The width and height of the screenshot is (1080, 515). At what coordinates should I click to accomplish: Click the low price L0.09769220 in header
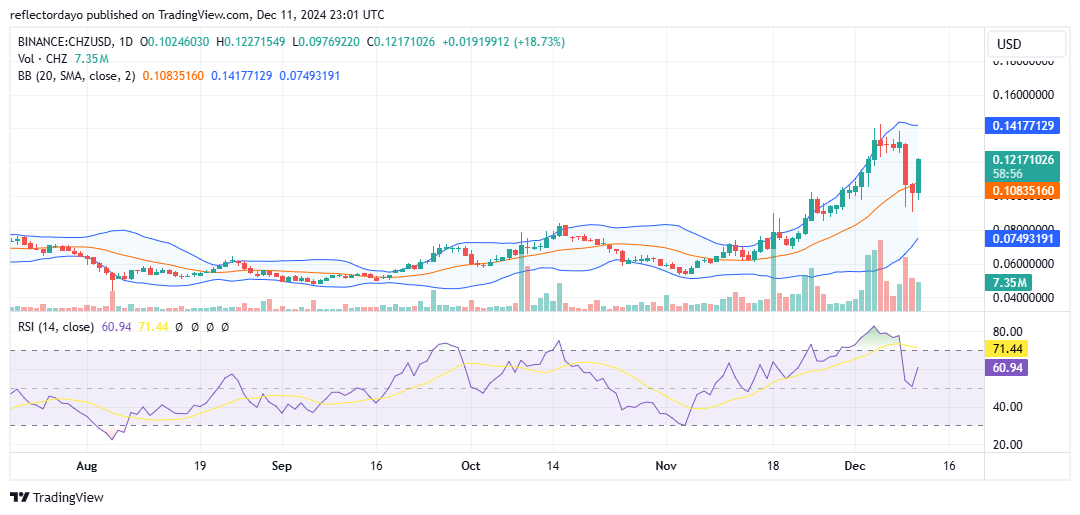click(x=326, y=42)
